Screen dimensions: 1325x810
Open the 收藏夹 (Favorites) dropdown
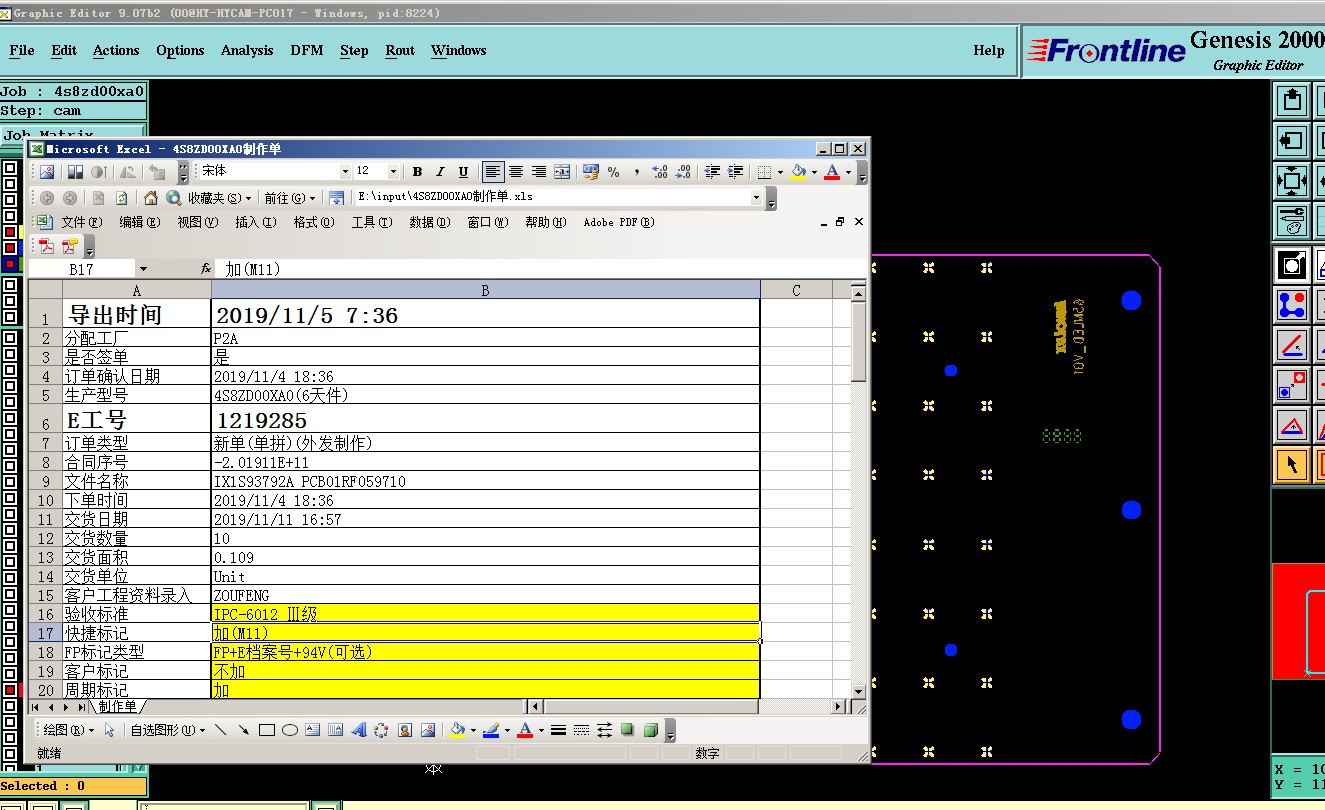[x=220, y=198]
